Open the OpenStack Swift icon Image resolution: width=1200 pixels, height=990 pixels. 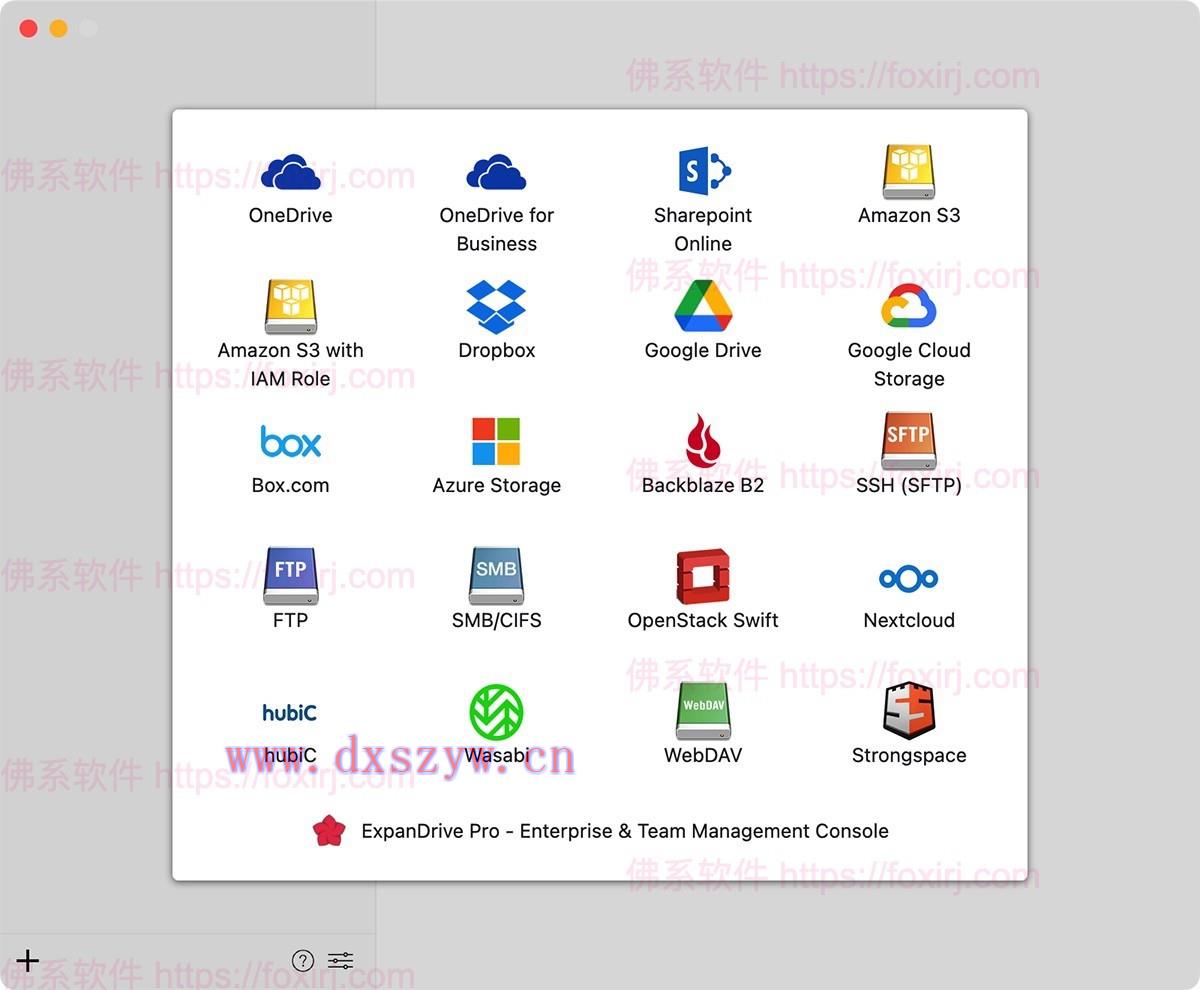click(x=703, y=576)
